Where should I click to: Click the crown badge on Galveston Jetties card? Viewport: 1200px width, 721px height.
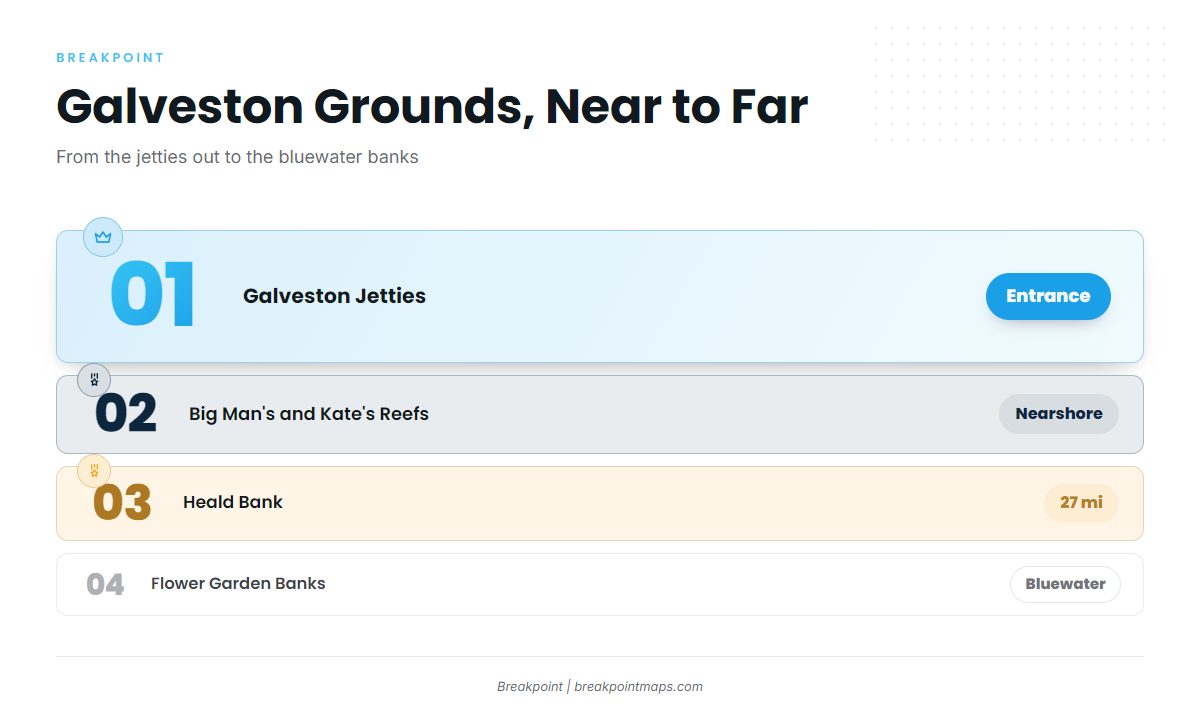(103, 237)
